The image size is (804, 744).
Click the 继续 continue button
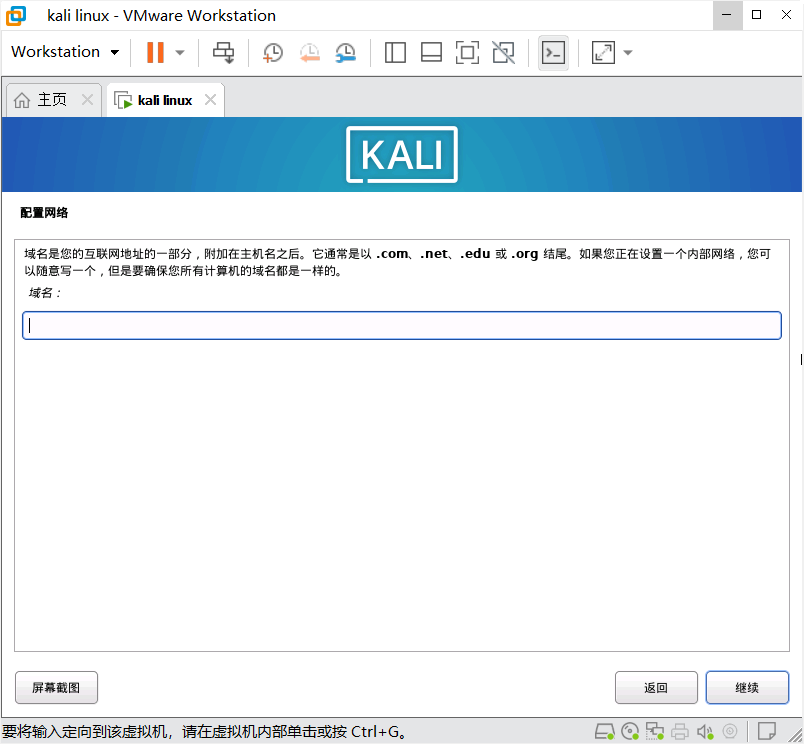pos(747,688)
